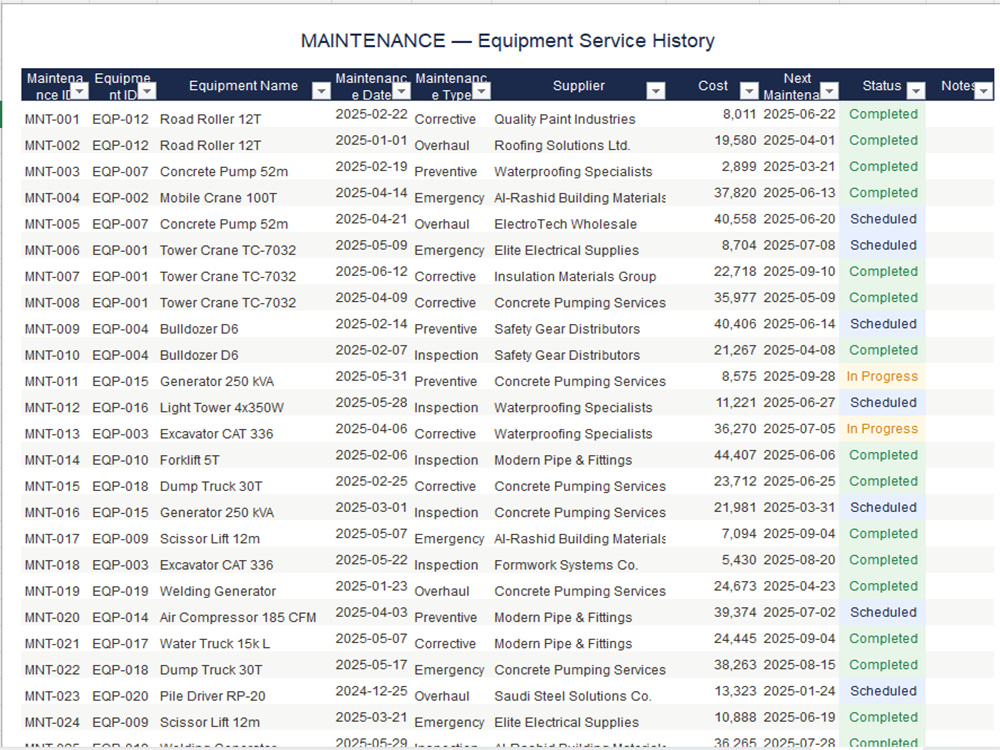Open the Maintenance Type filter dropdown
The height and width of the screenshot is (750, 1000).
482,92
